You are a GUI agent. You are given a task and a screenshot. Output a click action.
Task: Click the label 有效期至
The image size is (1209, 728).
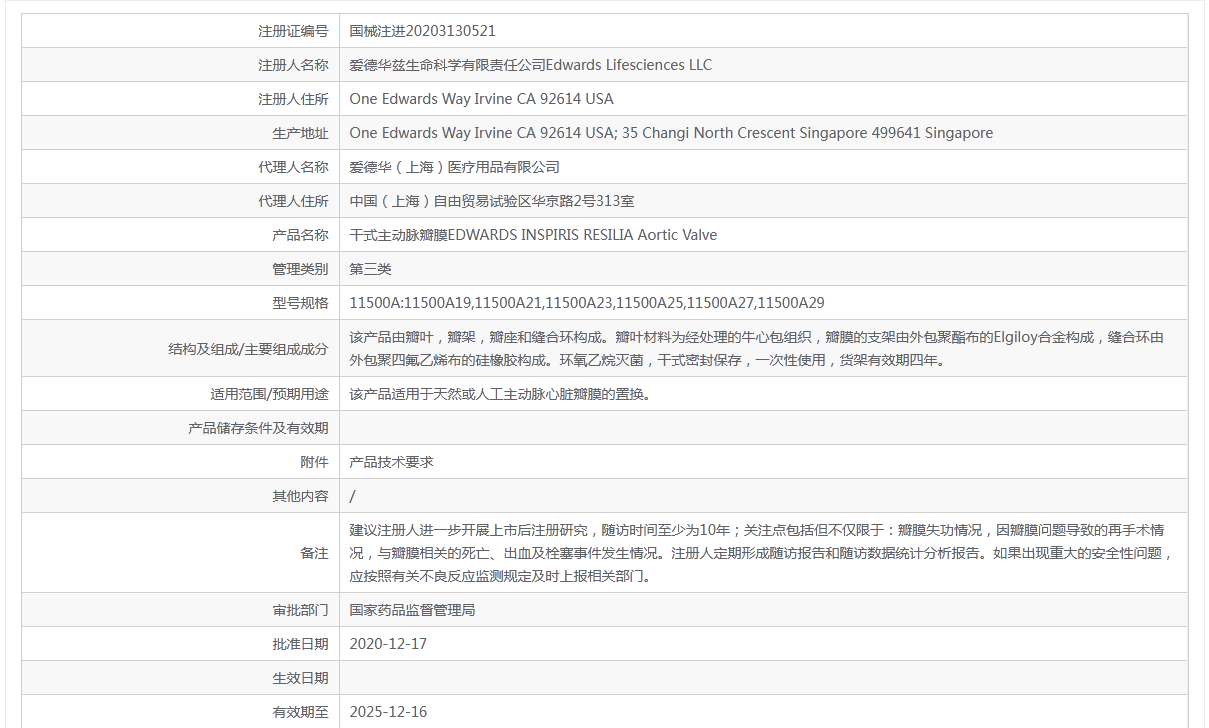coord(300,712)
